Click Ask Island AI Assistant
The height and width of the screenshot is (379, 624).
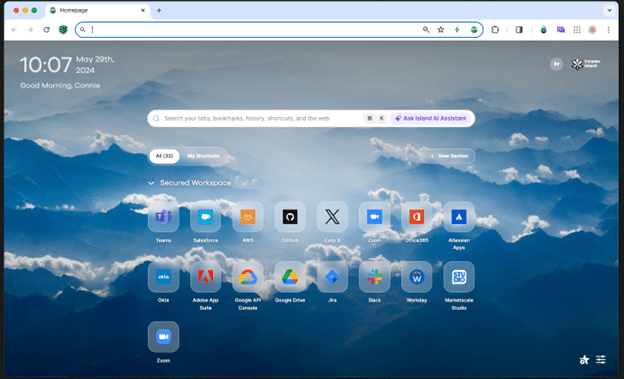431,118
